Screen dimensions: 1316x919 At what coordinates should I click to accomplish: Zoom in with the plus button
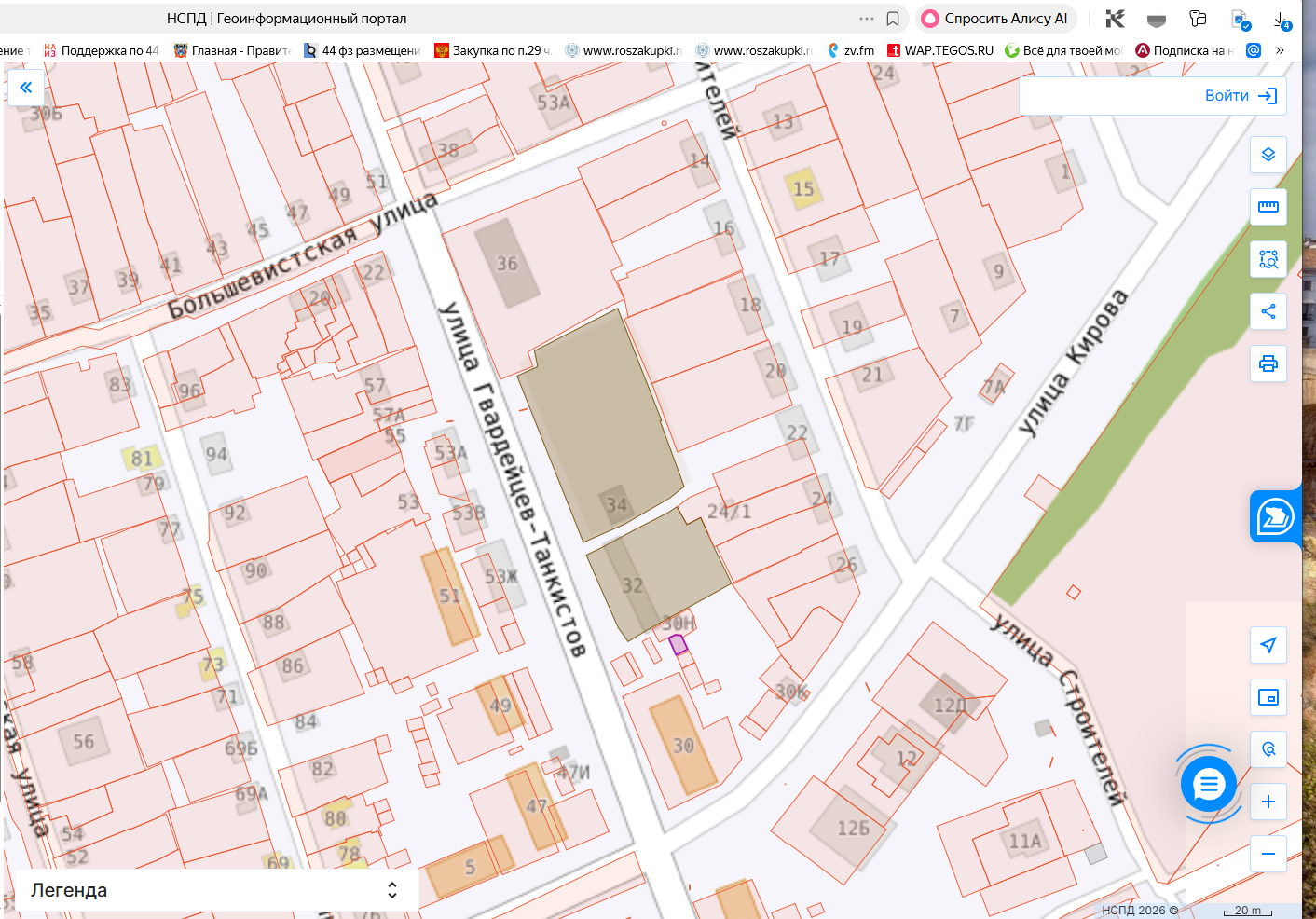(x=1268, y=802)
